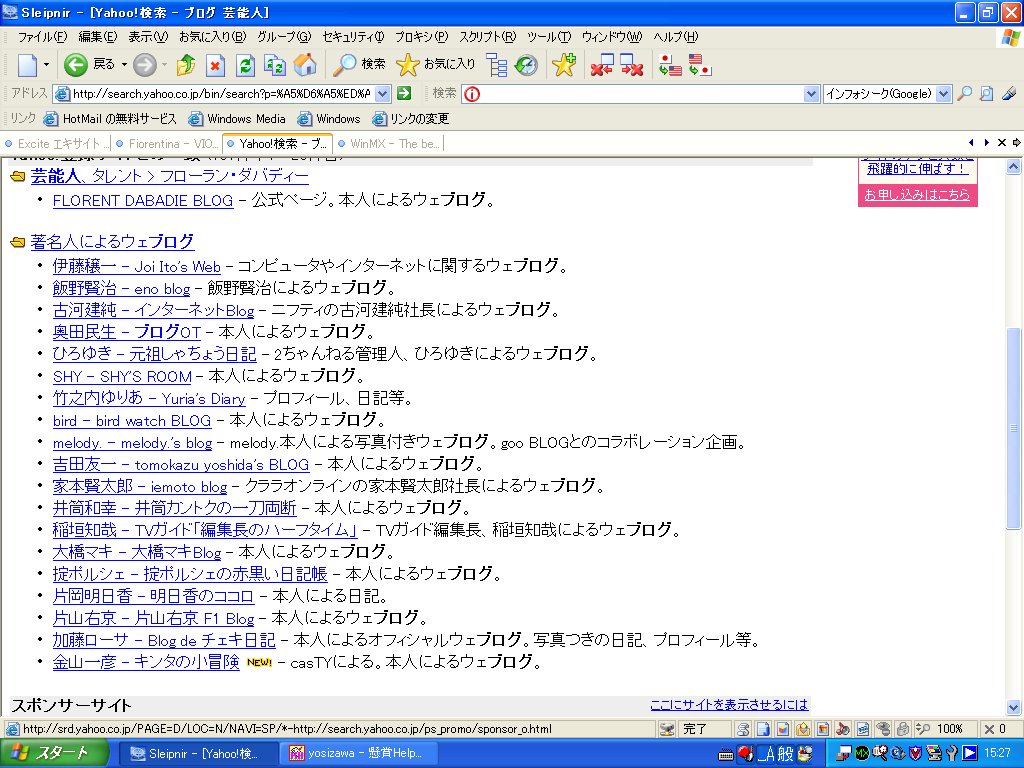Click the green Back arrow button

(76, 65)
